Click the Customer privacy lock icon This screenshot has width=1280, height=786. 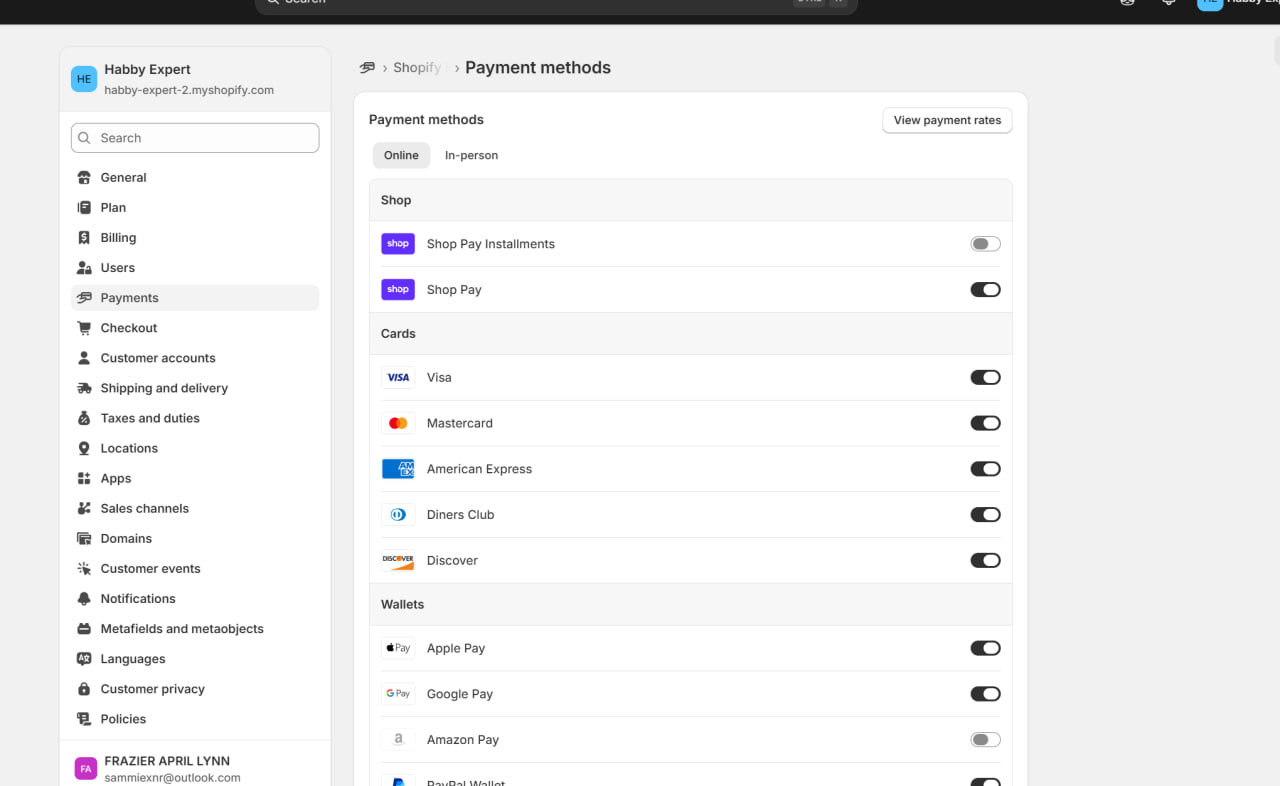pos(84,689)
